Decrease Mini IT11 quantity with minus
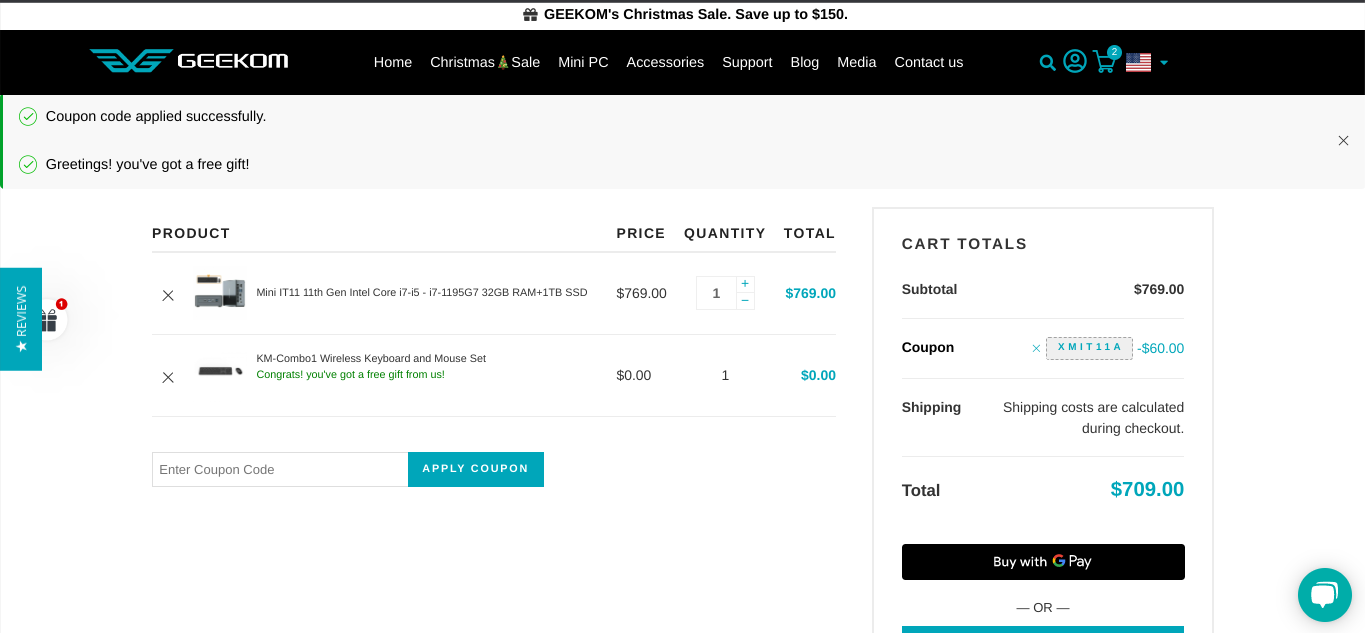This screenshot has width=1365, height=633. click(745, 301)
